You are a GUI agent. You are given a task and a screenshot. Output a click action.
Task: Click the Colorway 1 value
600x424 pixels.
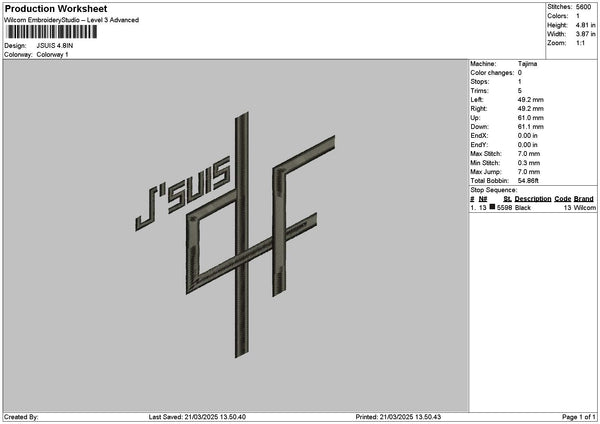tap(52, 55)
